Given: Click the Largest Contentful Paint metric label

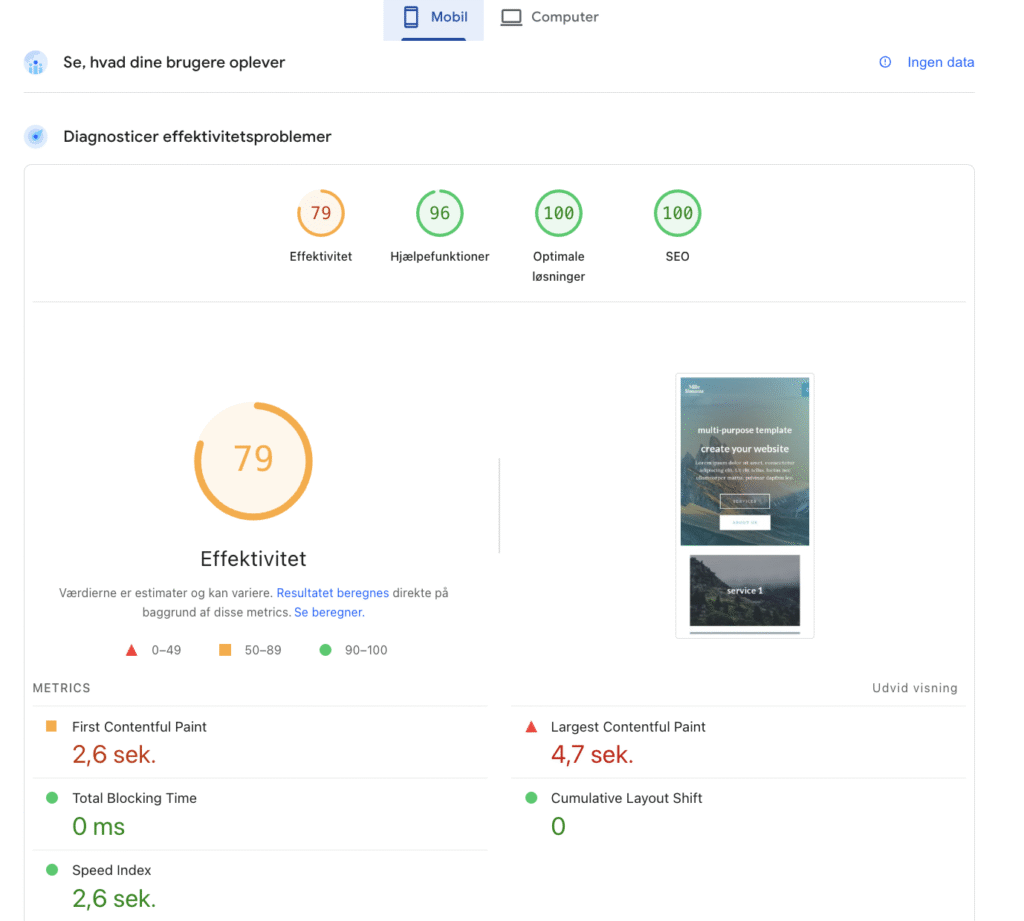Looking at the screenshot, I should pos(628,727).
